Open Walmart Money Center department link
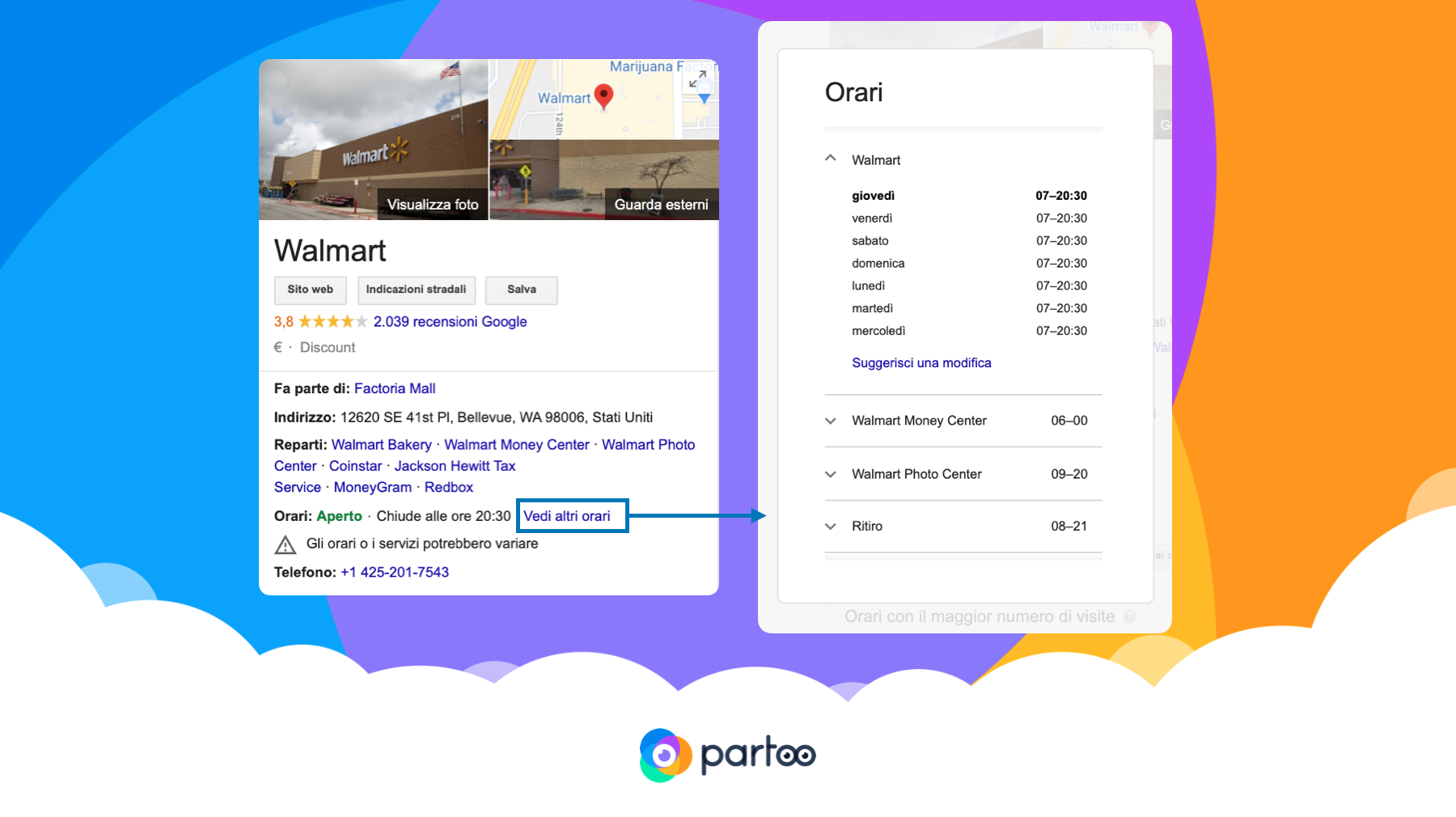This screenshot has height=817, width=1456. tap(517, 445)
